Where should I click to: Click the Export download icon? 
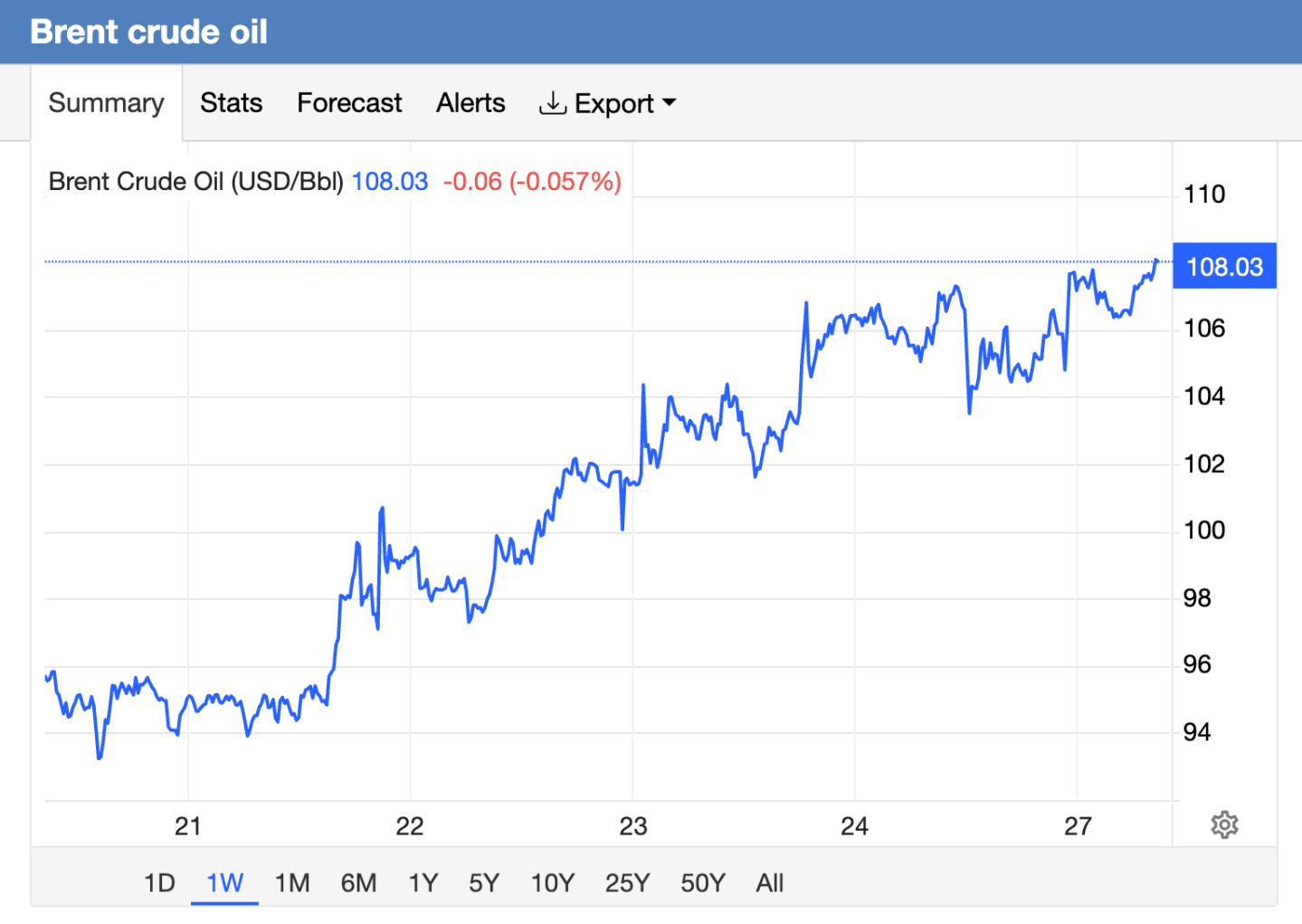pos(552,103)
